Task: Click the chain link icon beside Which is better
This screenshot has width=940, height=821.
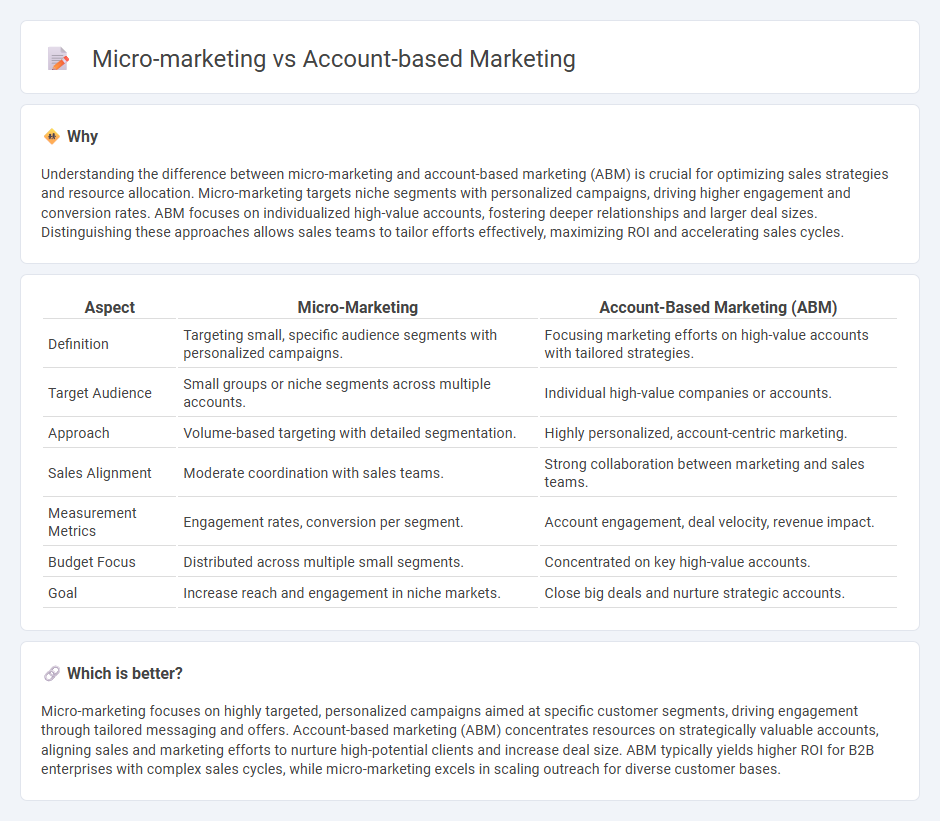Action: coord(52,673)
